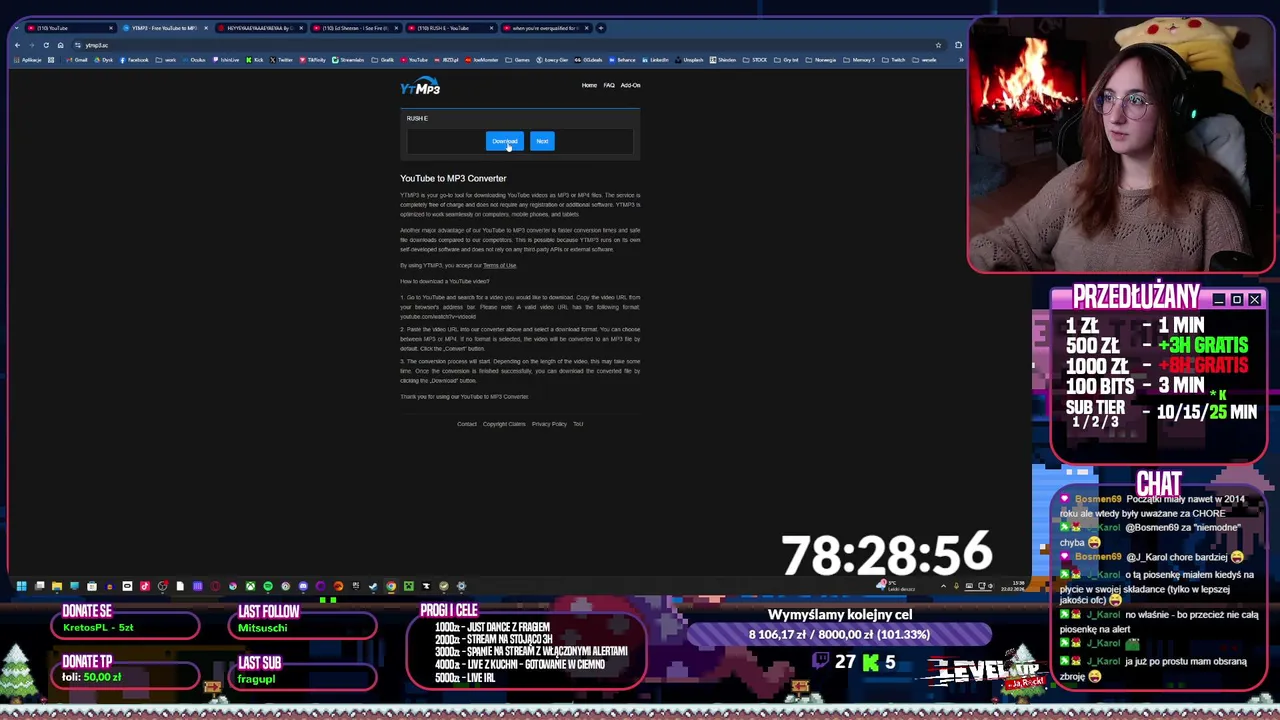Image resolution: width=1280 pixels, height=720 pixels.
Task: Follow the Terms of Use link
Action: pyautogui.click(x=500, y=265)
